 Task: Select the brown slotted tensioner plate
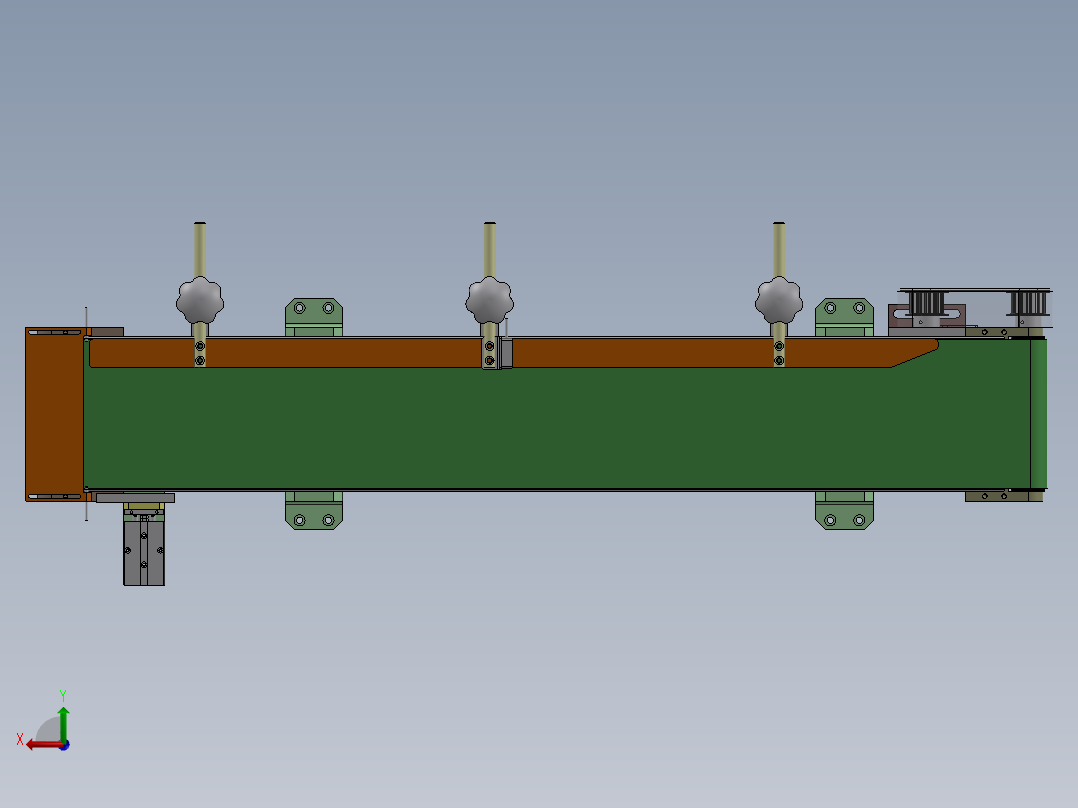tap(927, 317)
